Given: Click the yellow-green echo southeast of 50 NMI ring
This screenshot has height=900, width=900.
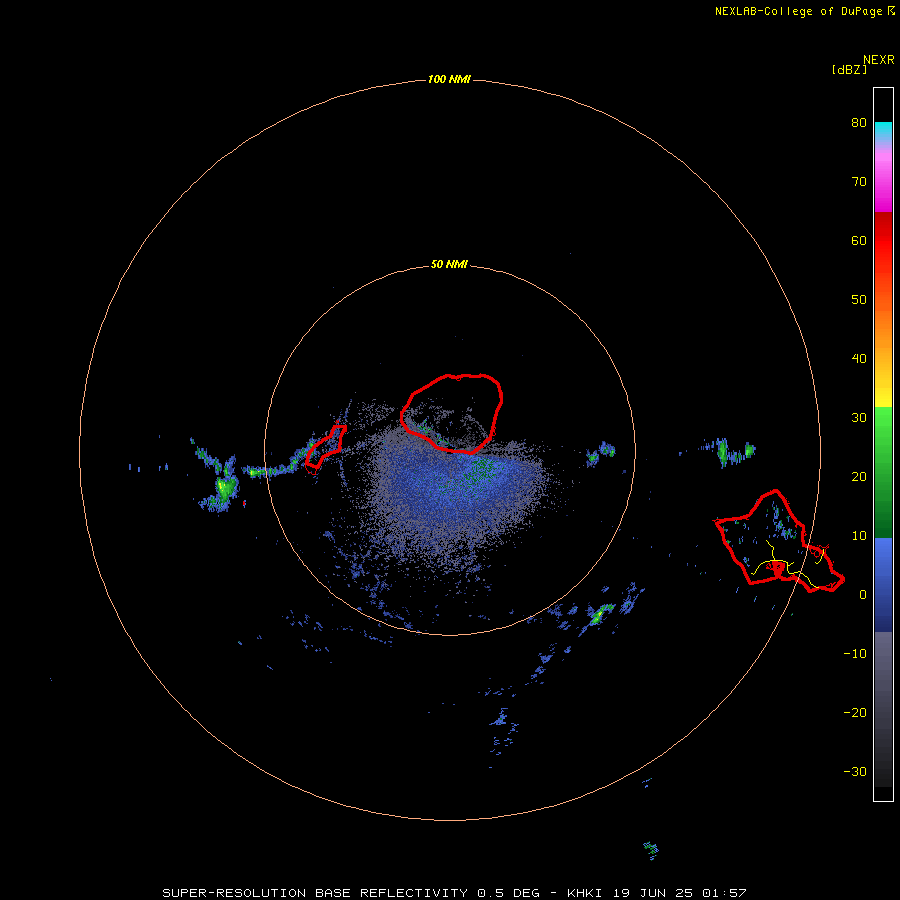Looking at the screenshot, I should point(599,615).
